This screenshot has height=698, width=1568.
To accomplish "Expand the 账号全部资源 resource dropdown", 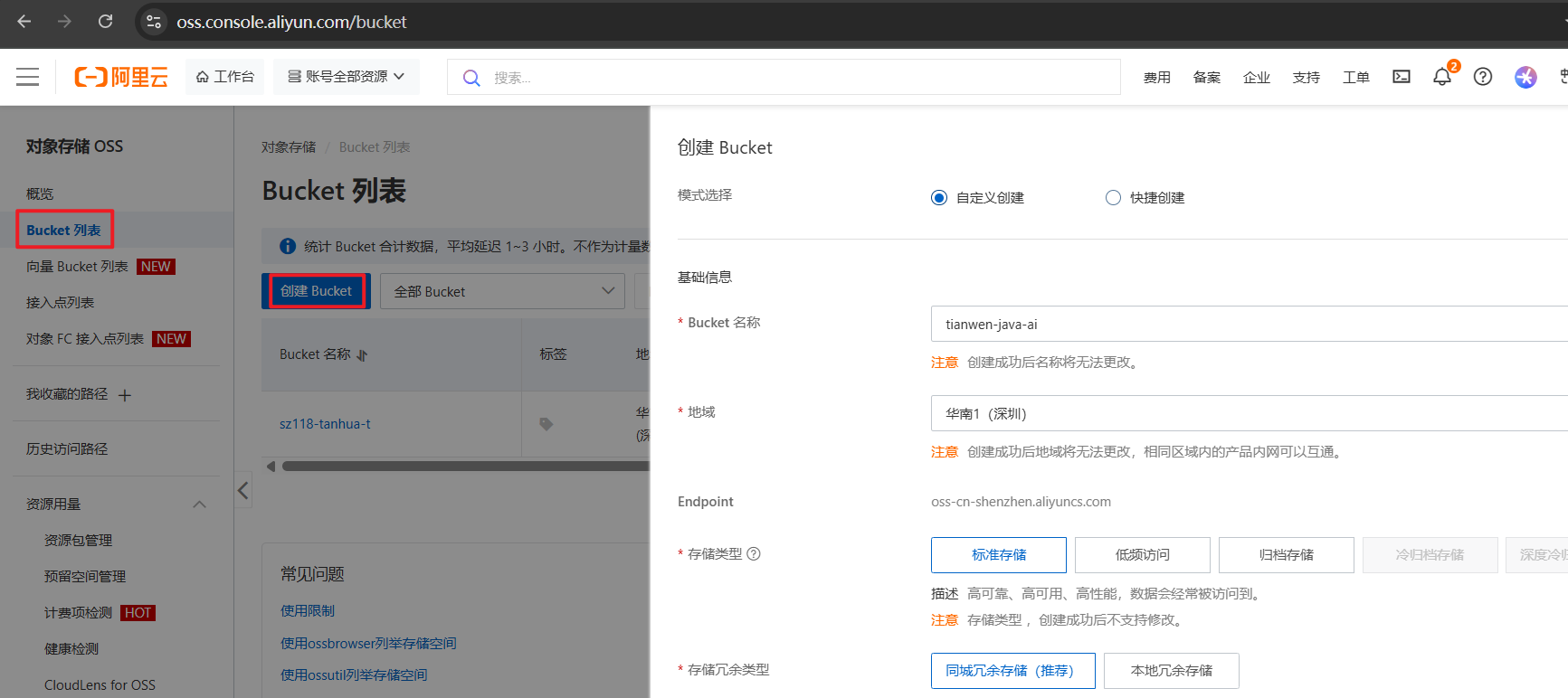I will [x=347, y=77].
